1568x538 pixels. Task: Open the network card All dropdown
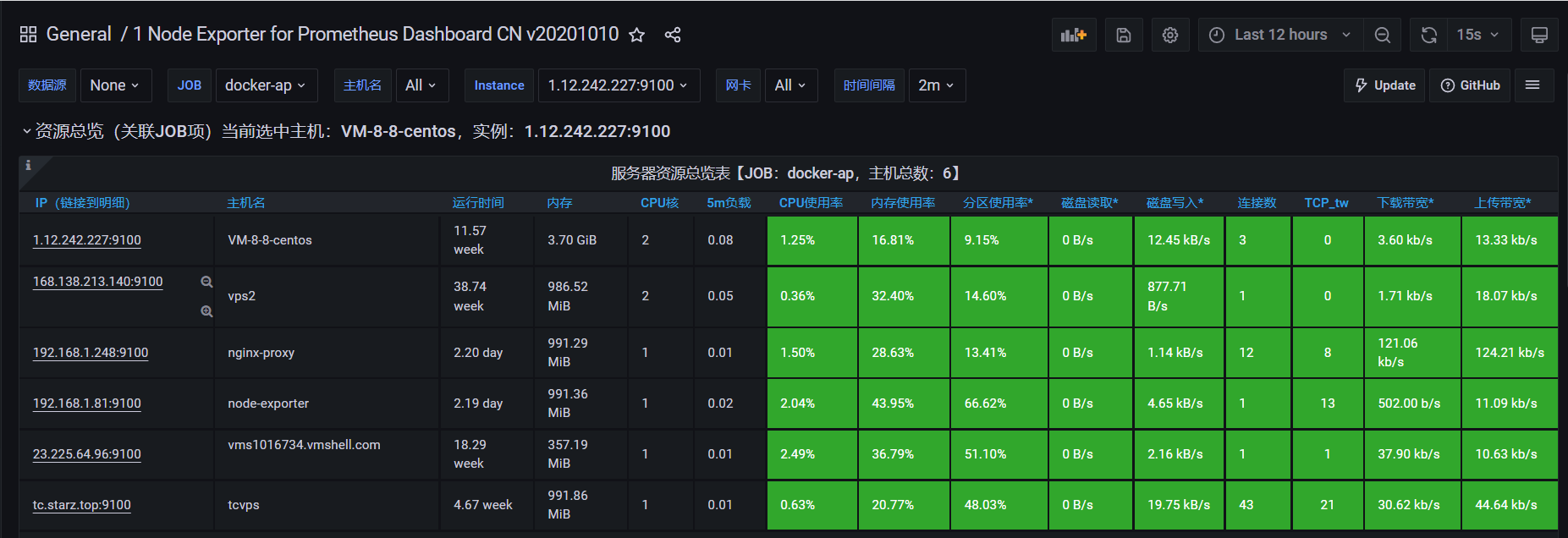click(790, 85)
